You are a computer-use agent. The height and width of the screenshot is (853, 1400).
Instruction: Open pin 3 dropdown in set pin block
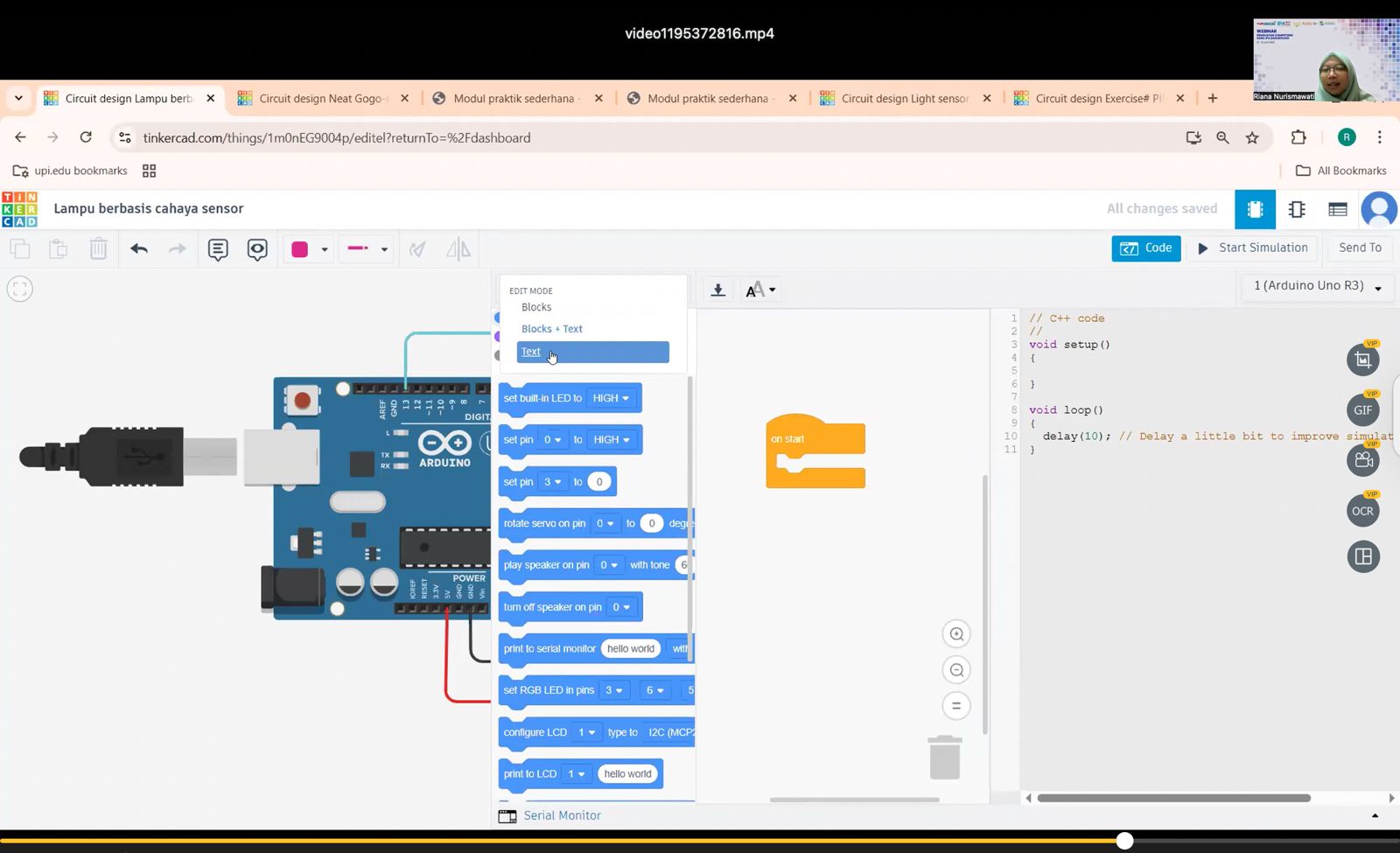[x=552, y=482]
